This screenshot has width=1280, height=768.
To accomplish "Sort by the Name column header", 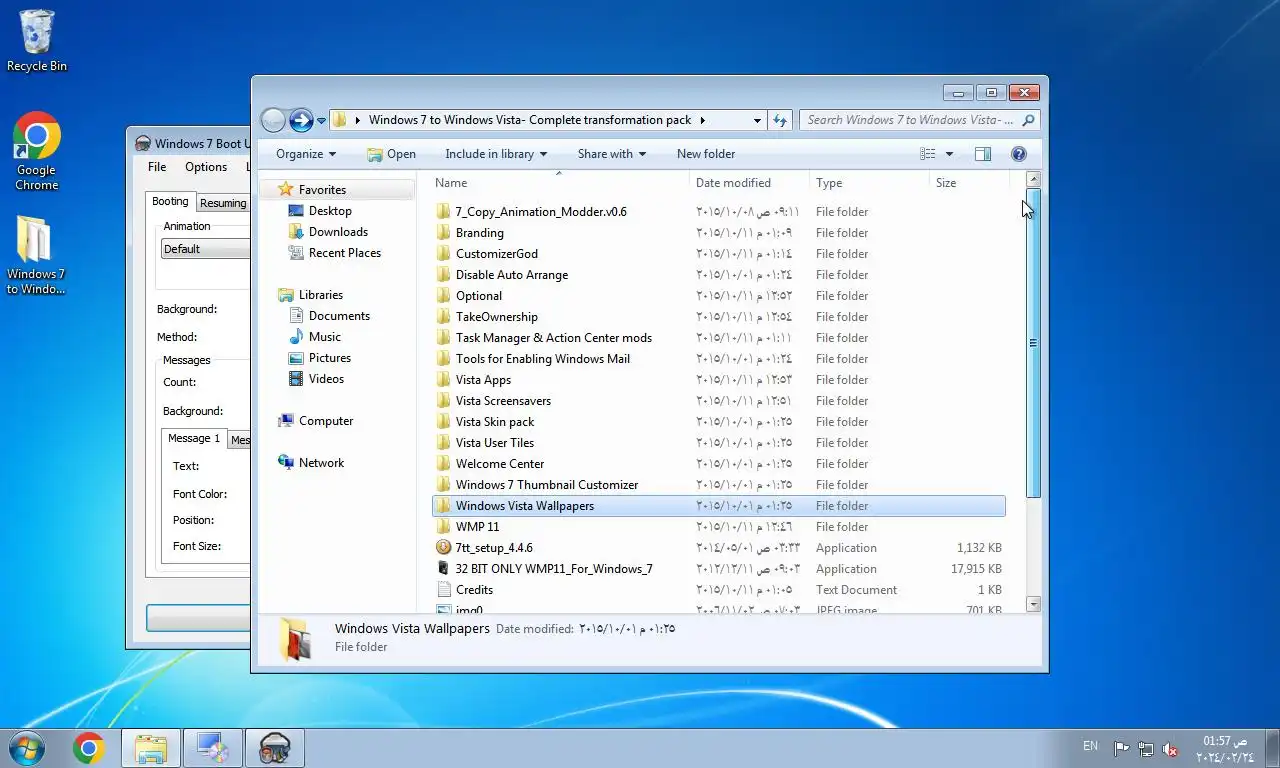I will [559, 183].
